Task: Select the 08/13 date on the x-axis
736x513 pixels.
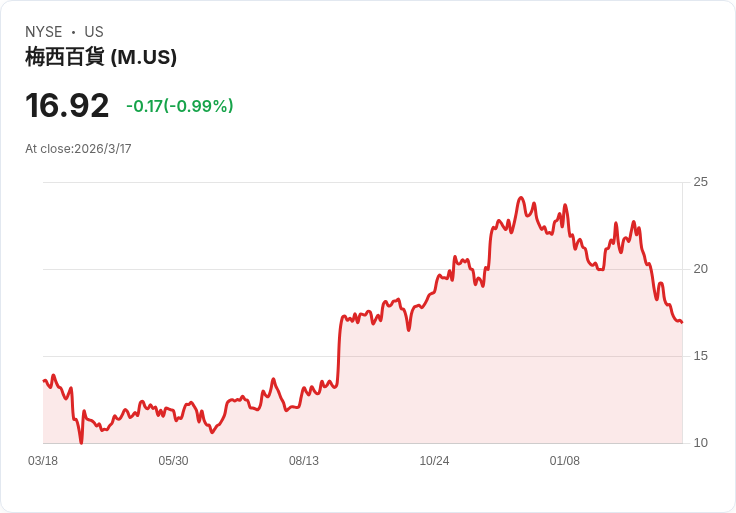Action: (304, 461)
